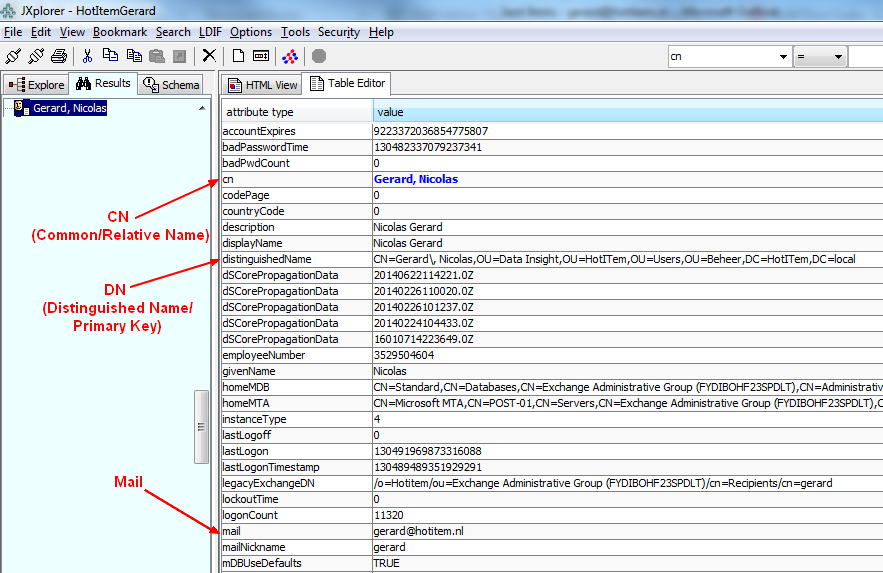
Task: Open the LDIF menu
Action: coord(209,32)
